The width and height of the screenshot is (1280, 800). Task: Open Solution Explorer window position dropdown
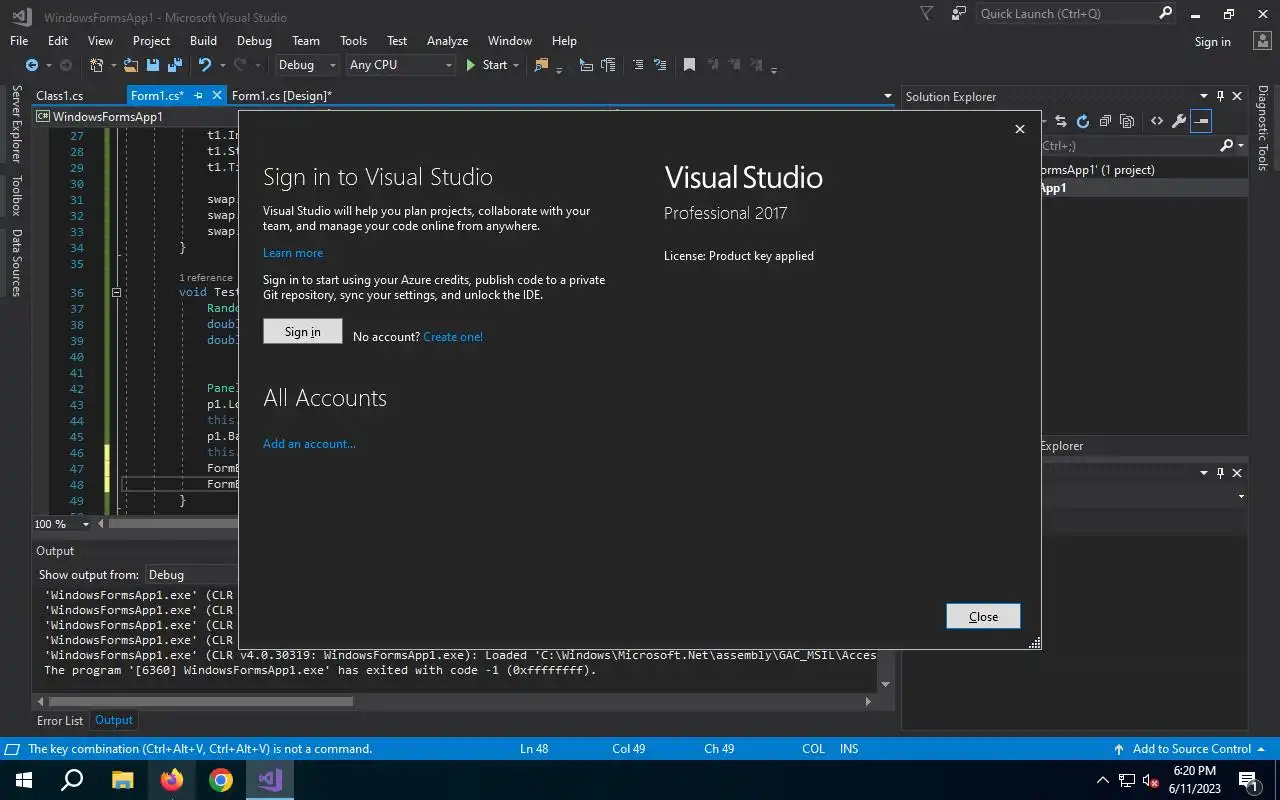(x=1203, y=97)
